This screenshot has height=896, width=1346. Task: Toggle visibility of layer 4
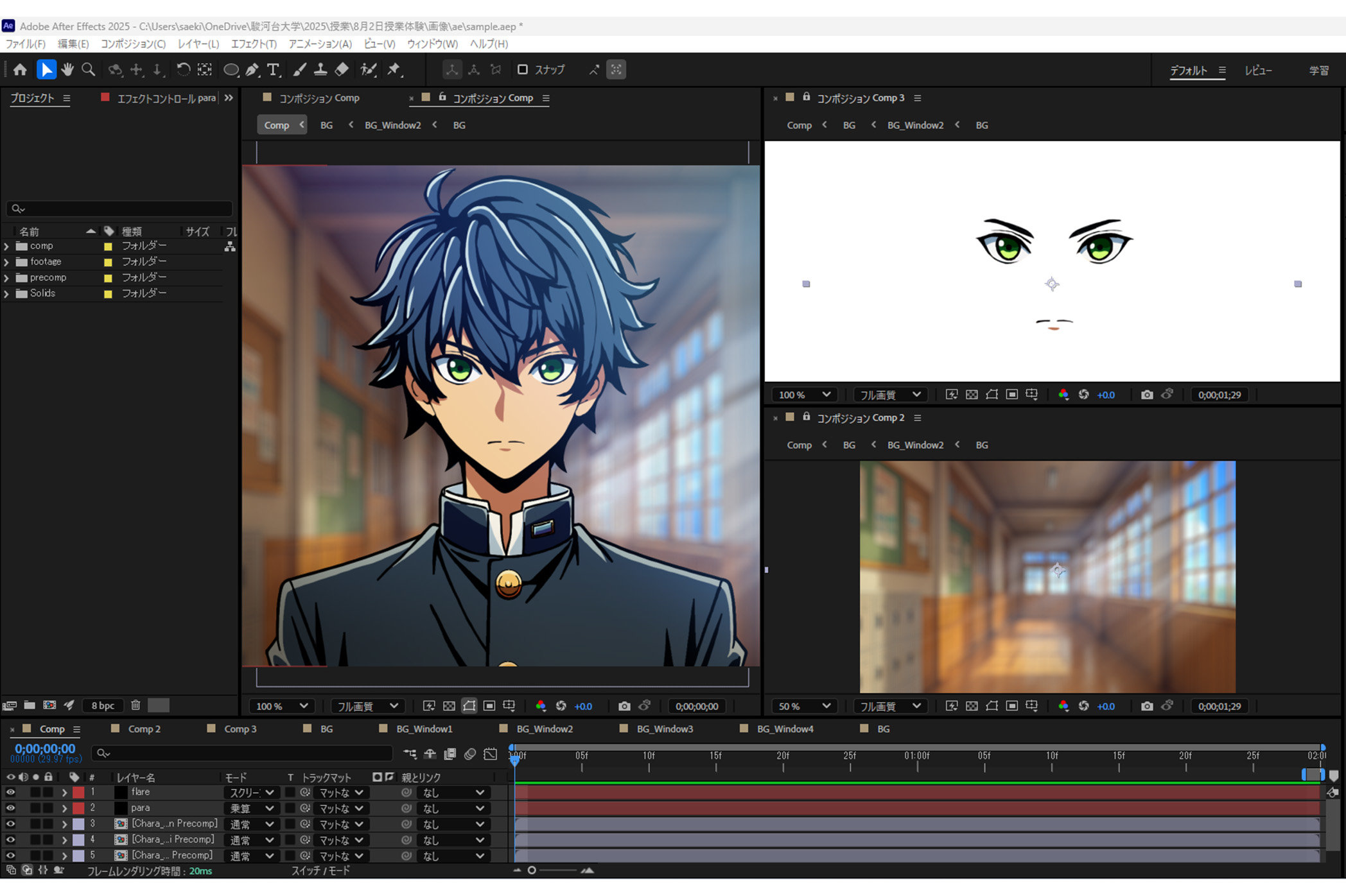coord(10,840)
